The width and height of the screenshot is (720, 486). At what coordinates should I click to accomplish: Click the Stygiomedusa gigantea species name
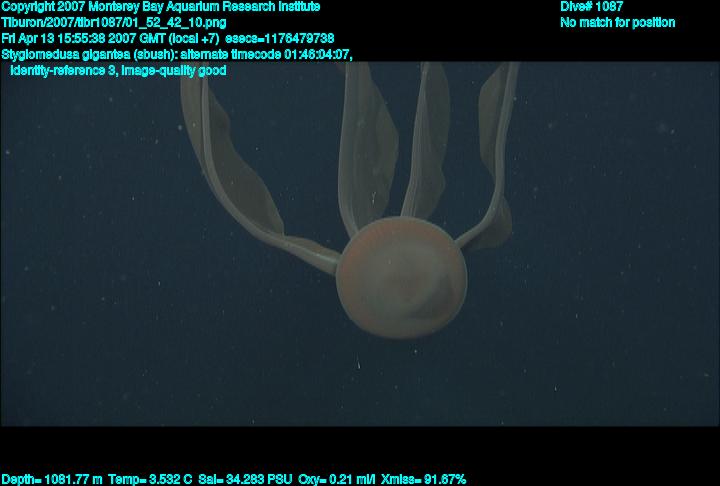pos(68,54)
